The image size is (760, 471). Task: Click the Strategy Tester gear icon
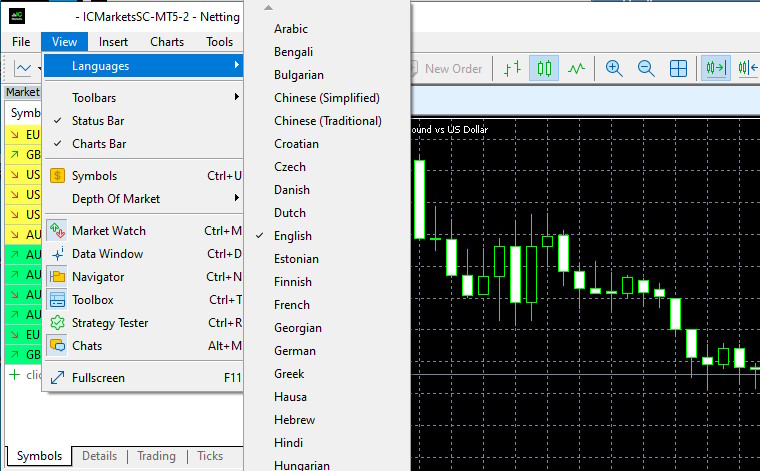tap(57, 323)
